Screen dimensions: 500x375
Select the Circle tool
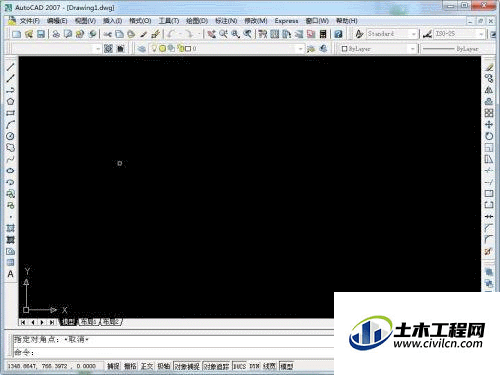10,136
